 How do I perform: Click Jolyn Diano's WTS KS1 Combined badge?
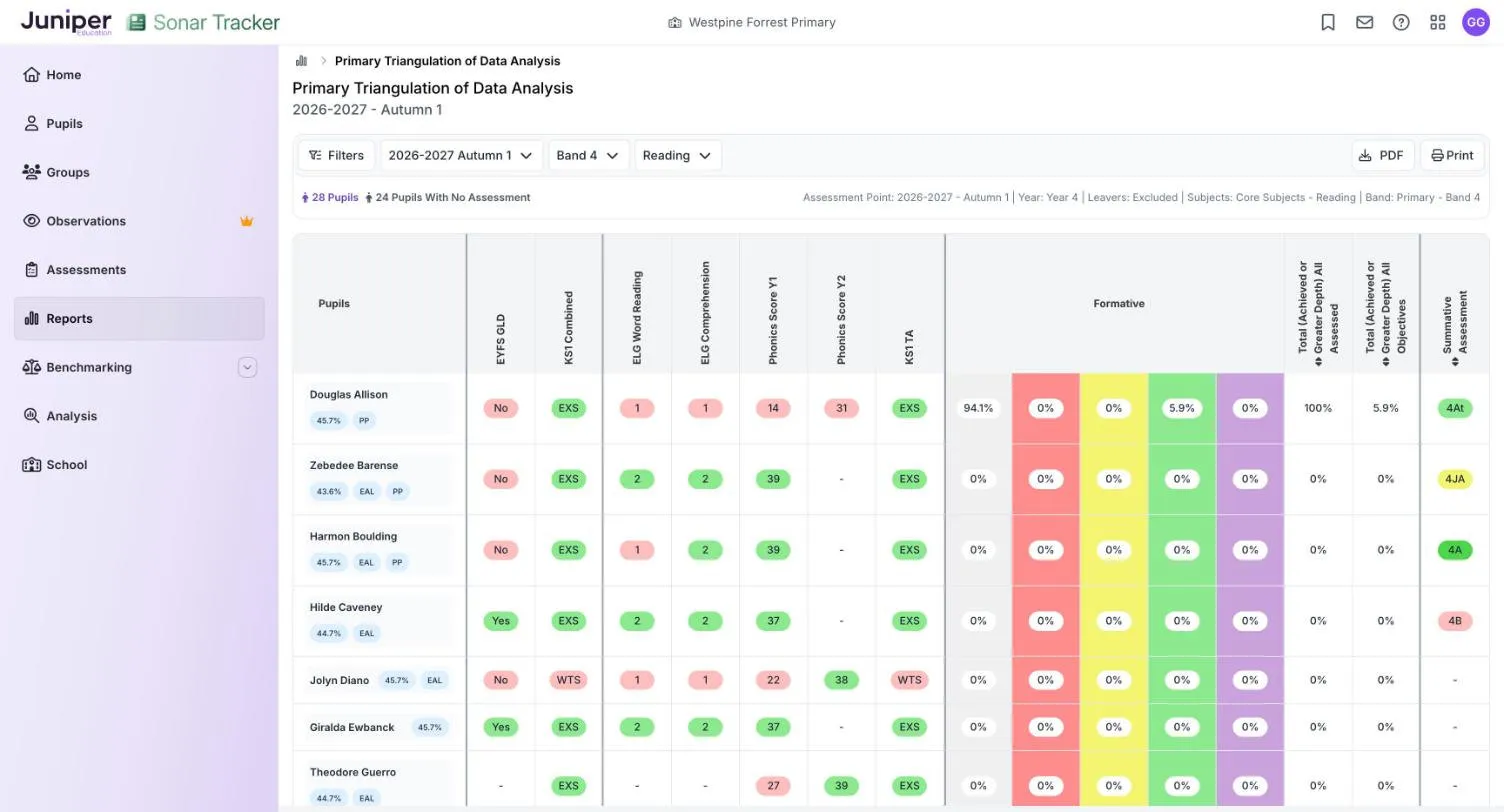point(568,680)
